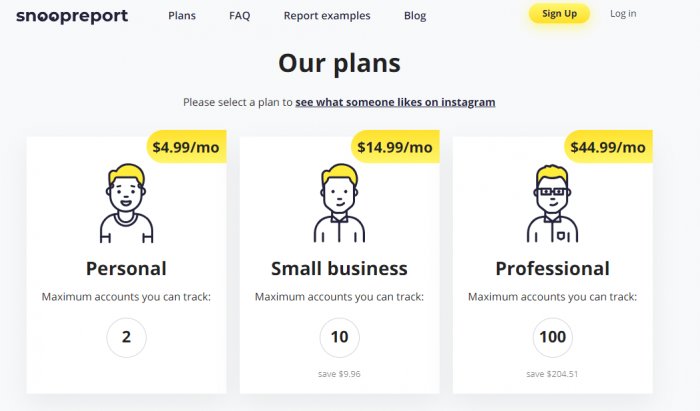The image size is (700, 411).
Task: Click the $14.99/mo price badge
Action: [396, 147]
